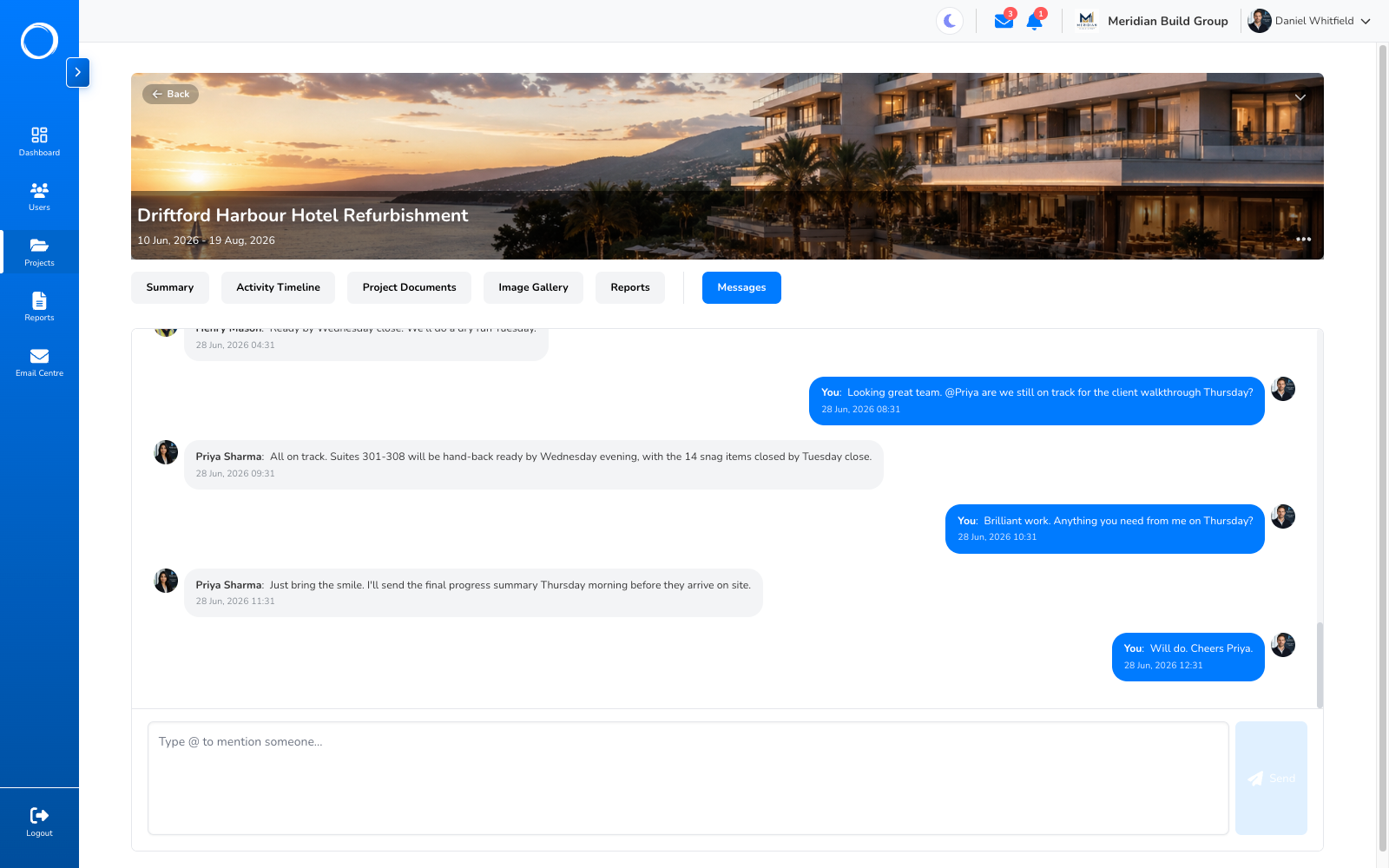Click the Send button
The height and width of the screenshot is (868, 1389).
(1271, 778)
